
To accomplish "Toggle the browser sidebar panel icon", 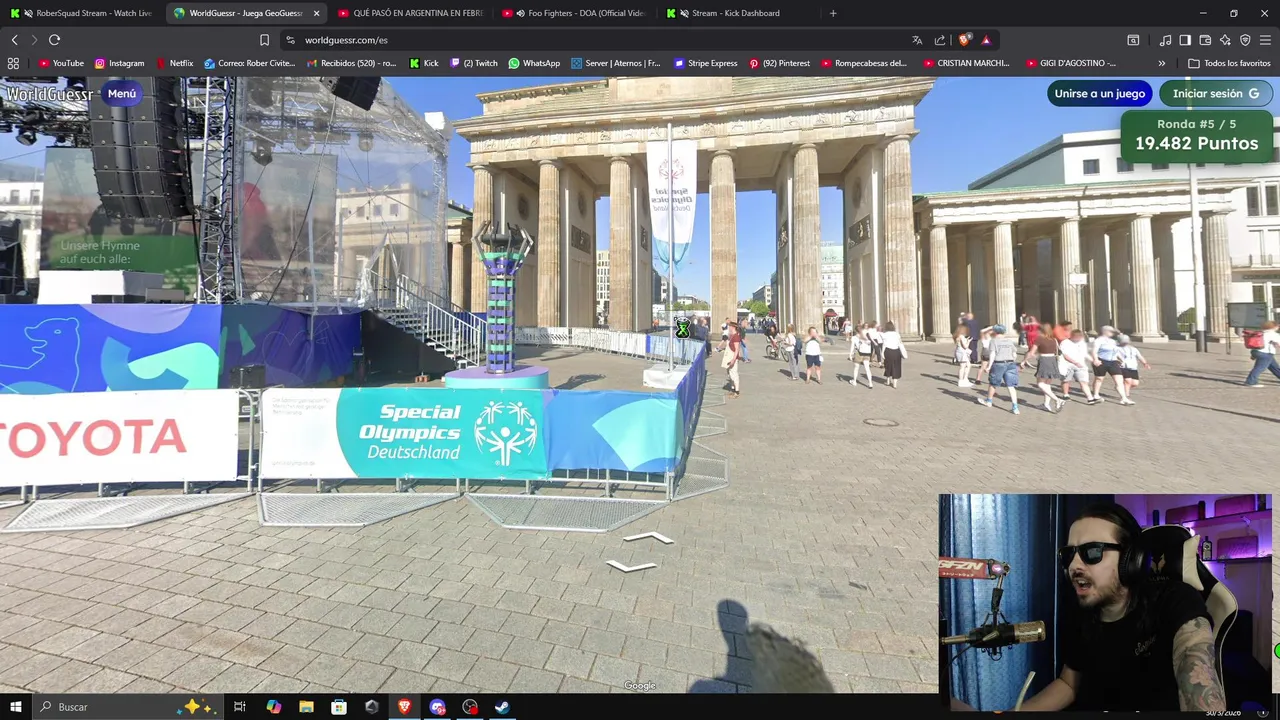I will pos(1185,40).
